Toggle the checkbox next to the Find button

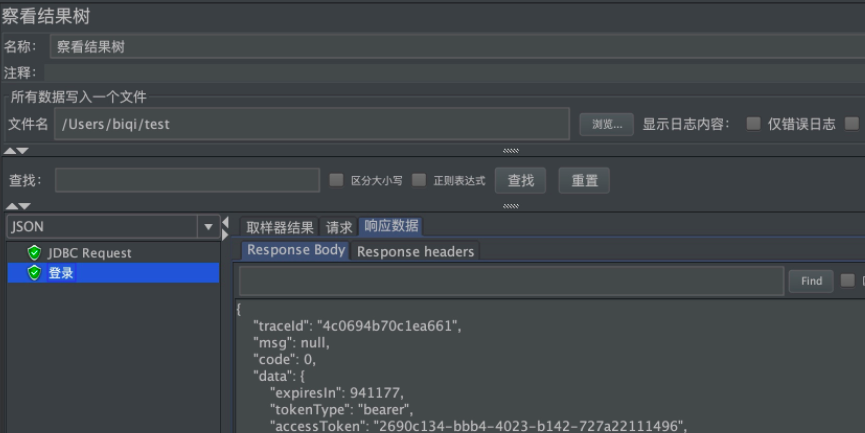[x=847, y=280]
